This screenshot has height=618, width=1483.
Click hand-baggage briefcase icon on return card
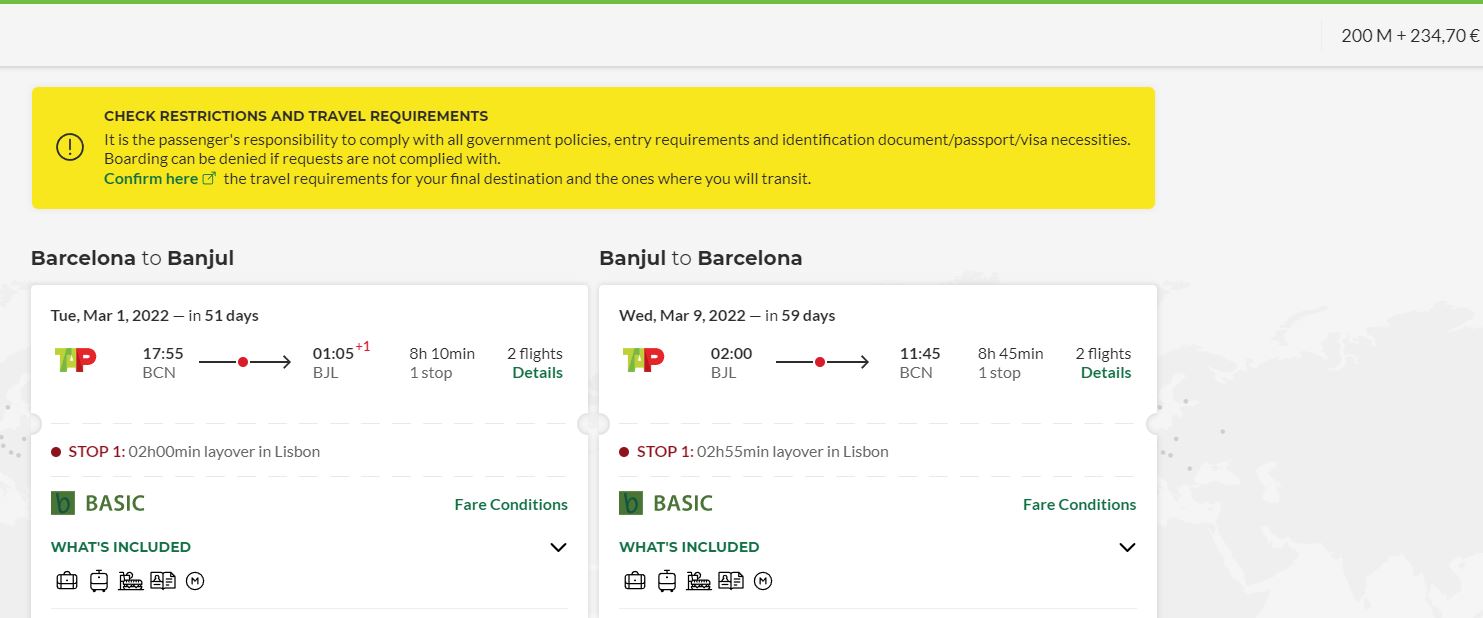coord(635,580)
